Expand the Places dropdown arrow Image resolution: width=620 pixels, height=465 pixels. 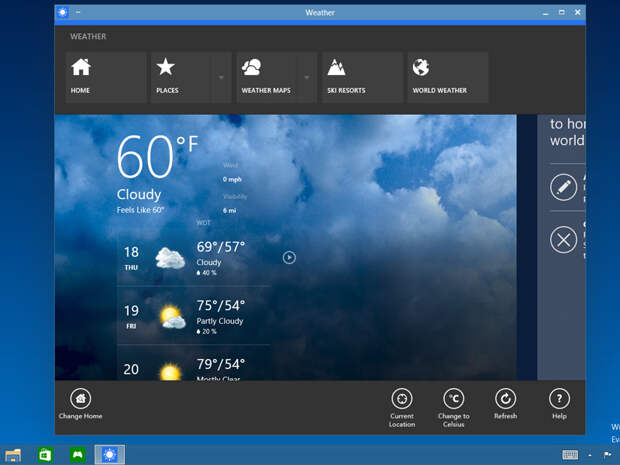221,78
